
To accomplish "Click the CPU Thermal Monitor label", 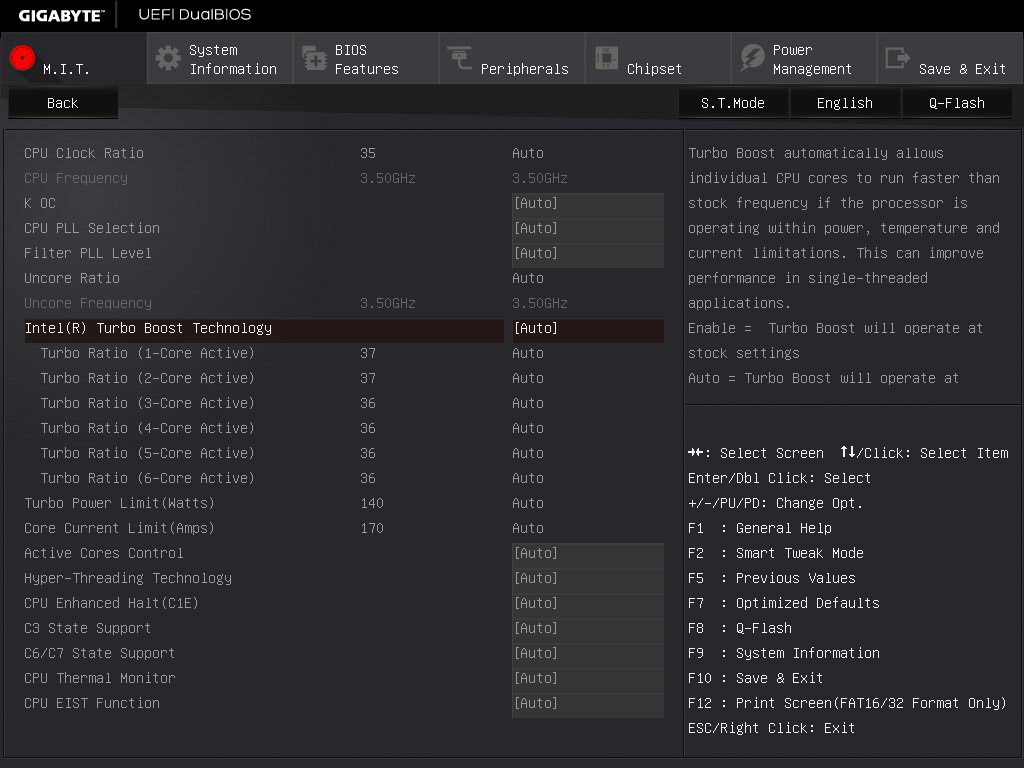I will click(100, 679).
